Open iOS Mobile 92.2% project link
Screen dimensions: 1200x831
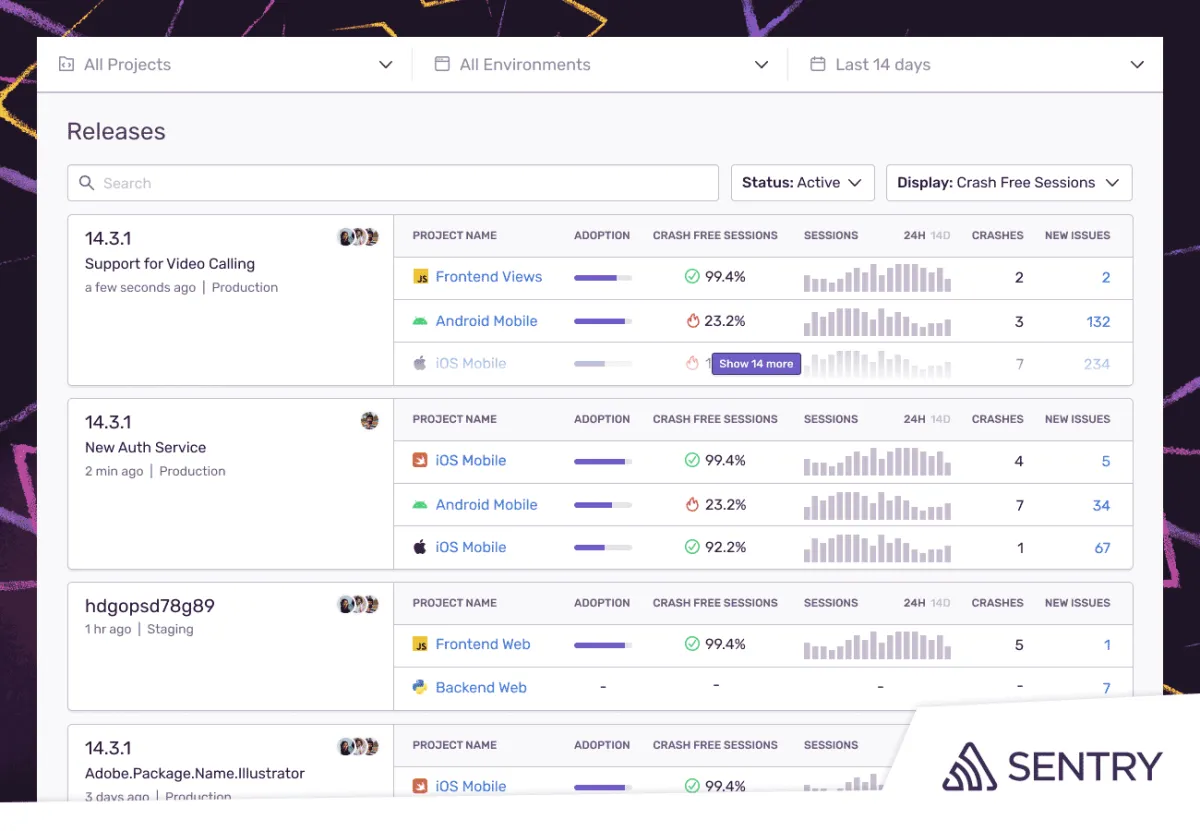point(471,547)
